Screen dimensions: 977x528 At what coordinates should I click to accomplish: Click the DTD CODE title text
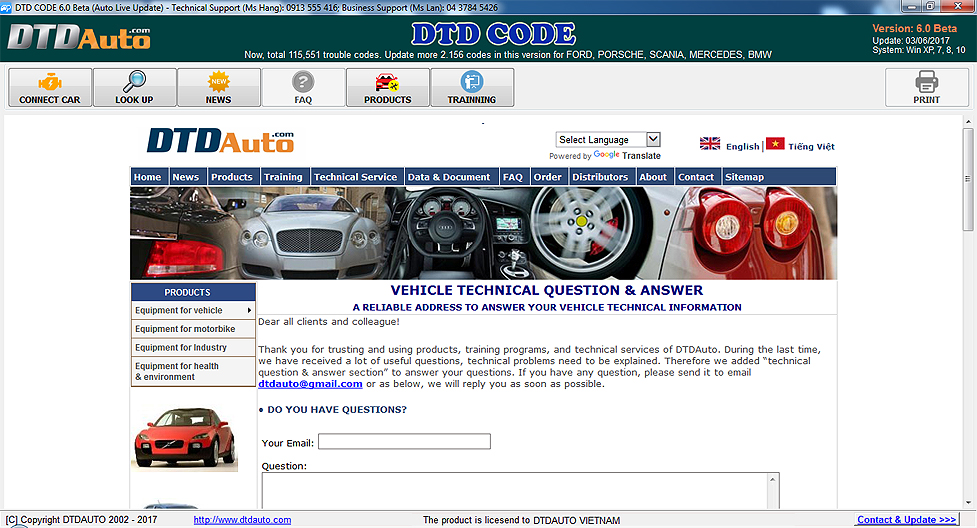tap(493, 34)
